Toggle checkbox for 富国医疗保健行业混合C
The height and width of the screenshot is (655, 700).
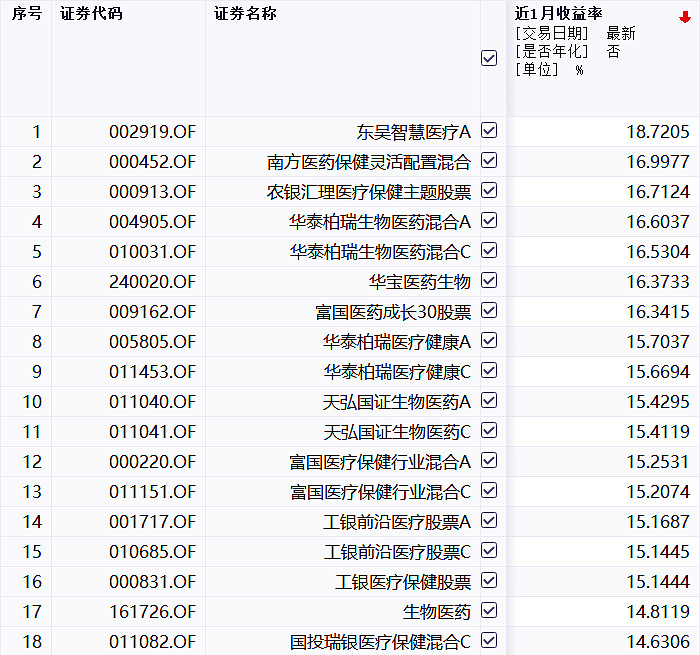pyautogui.click(x=489, y=490)
